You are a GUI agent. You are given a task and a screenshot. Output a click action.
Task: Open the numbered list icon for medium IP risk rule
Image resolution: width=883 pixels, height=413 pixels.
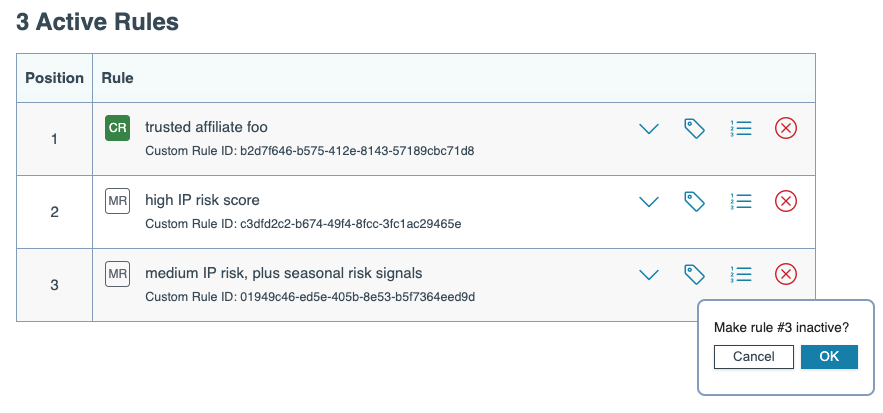click(741, 273)
